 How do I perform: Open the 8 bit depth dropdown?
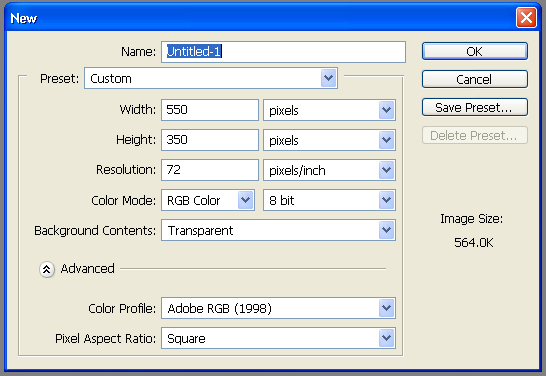point(329,200)
